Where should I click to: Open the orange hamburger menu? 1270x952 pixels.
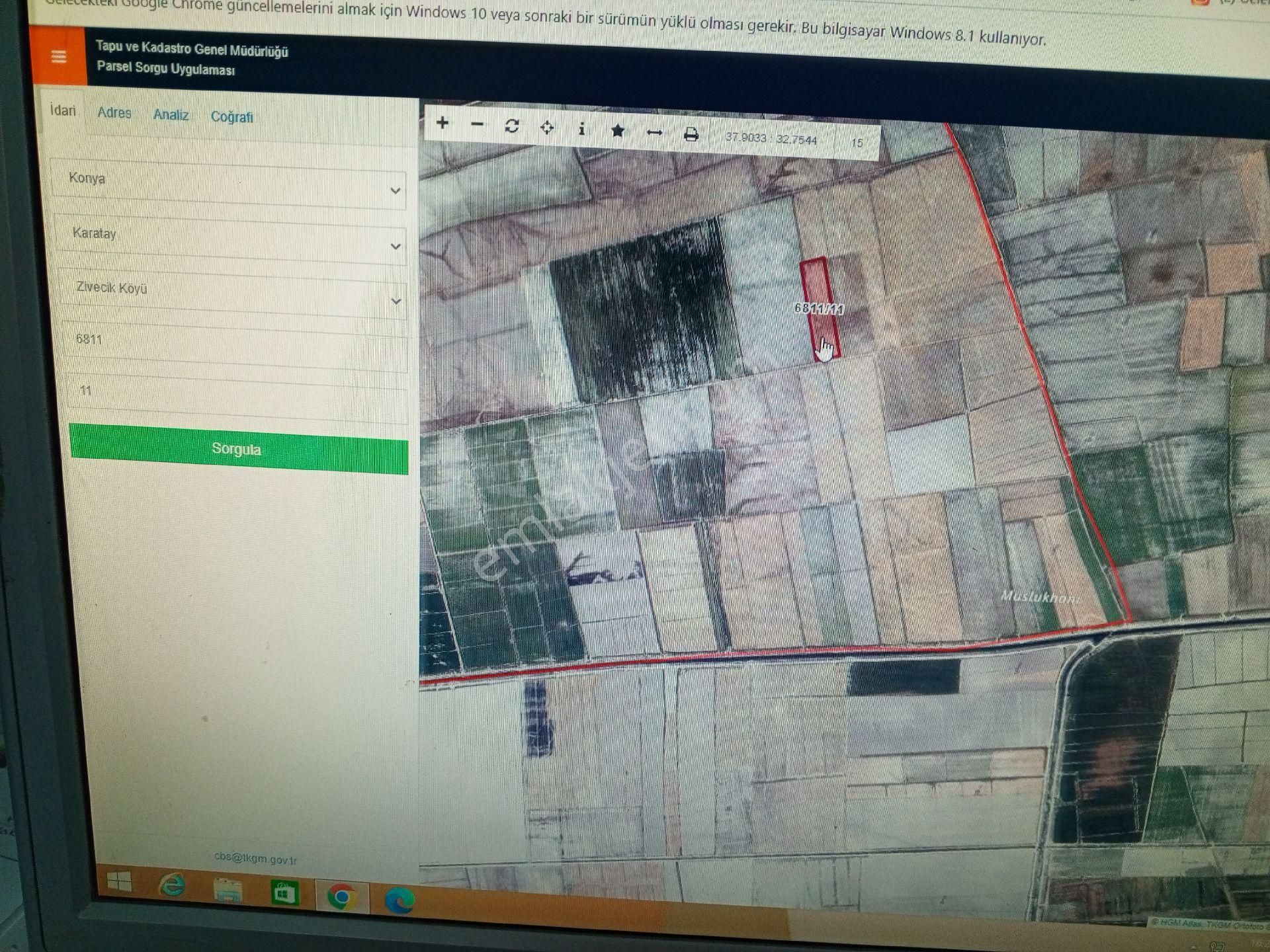[59, 57]
